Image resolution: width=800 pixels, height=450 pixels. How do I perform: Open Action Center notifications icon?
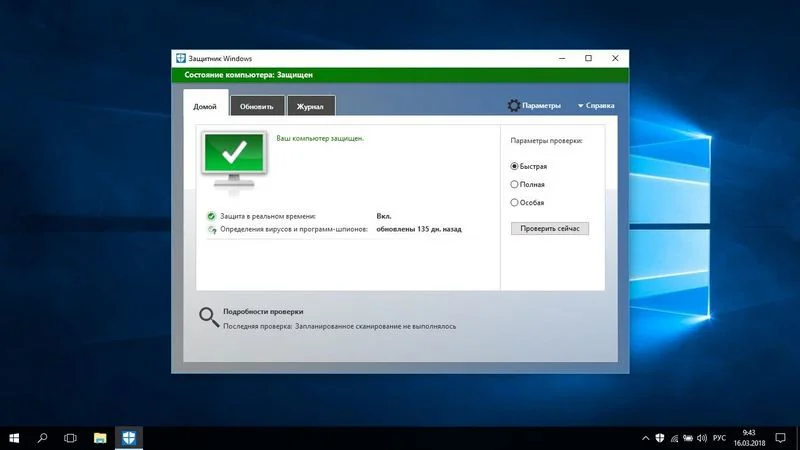(x=781, y=438)
